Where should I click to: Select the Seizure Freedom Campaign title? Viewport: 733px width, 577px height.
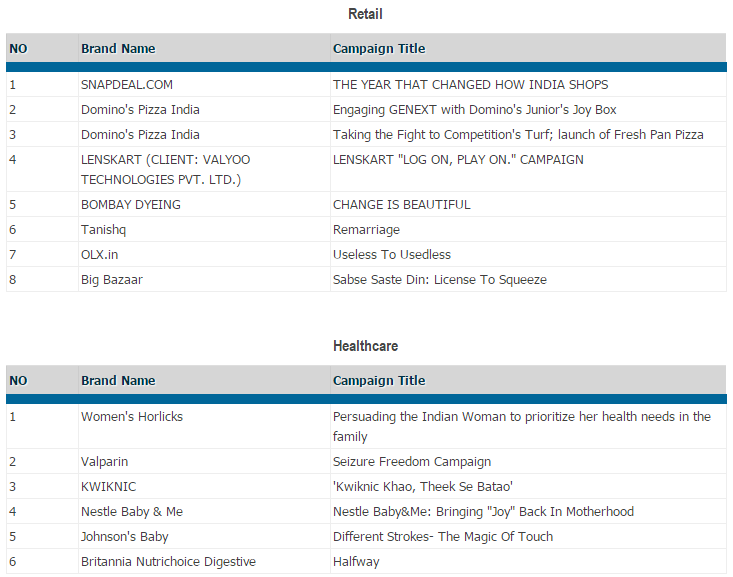[x=412, y=462]
